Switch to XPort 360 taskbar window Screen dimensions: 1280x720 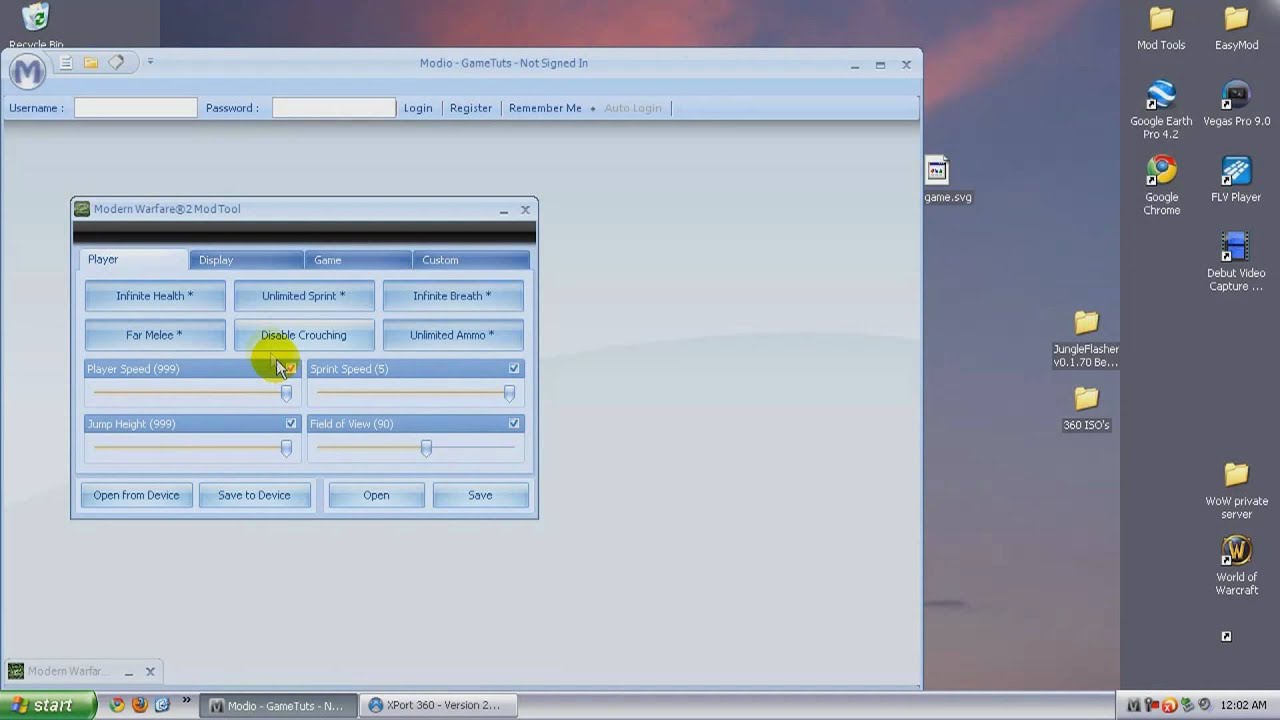point(440,705)
